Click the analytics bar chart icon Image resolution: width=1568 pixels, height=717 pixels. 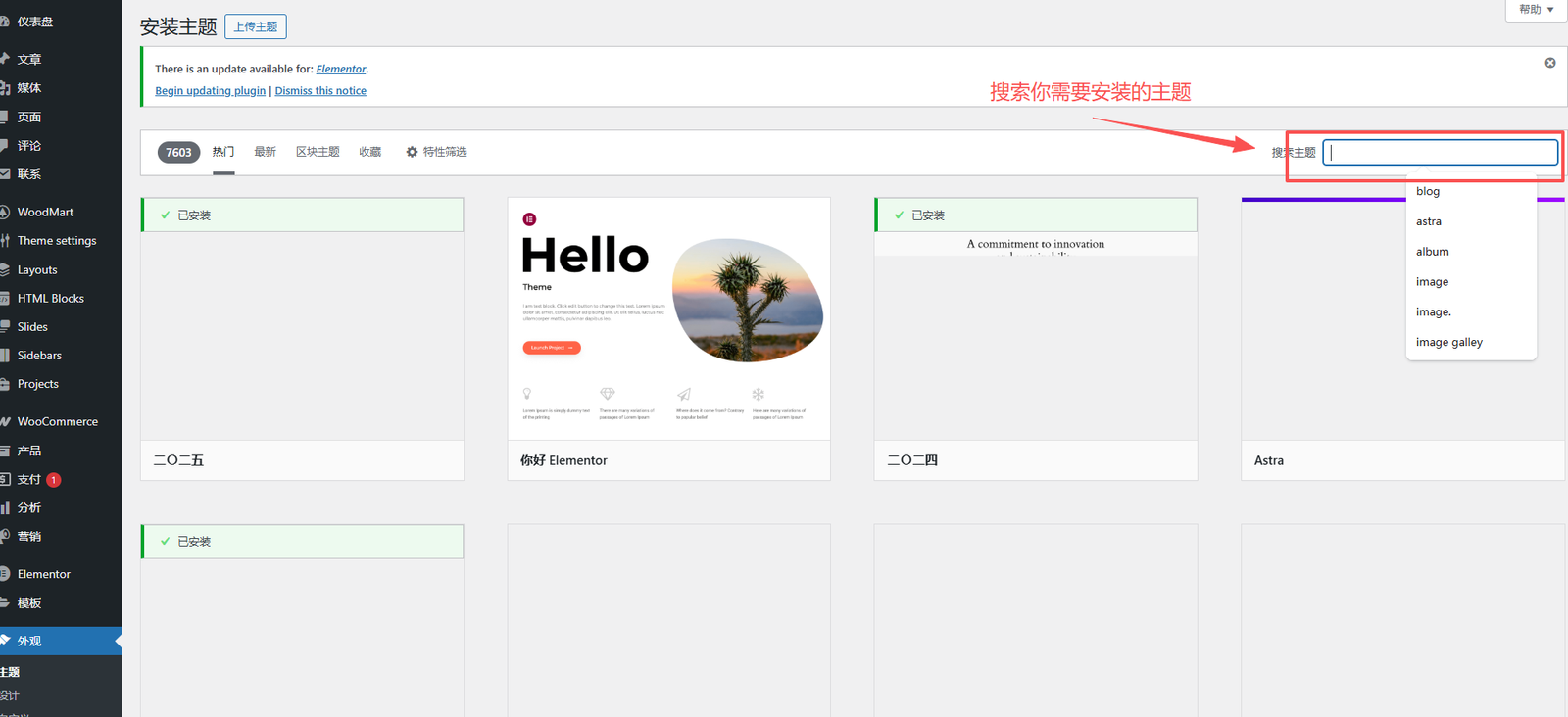[5, 508]
